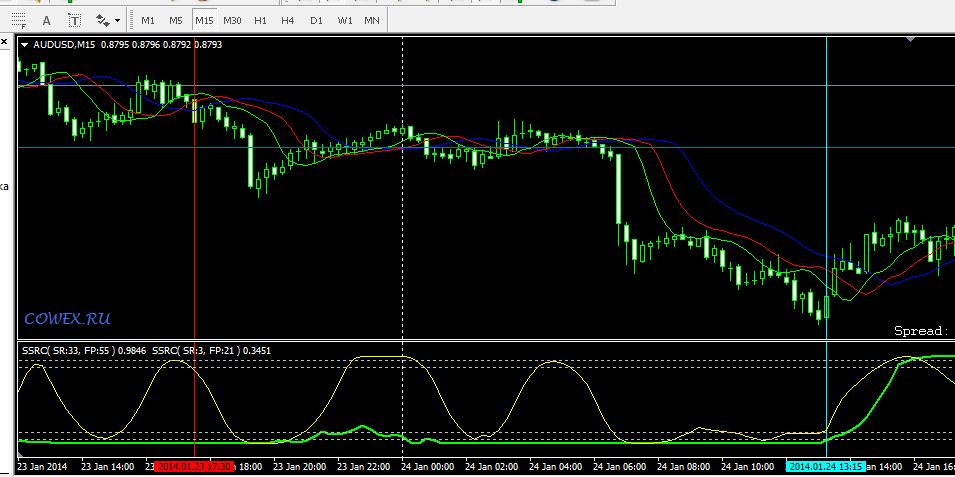This screenshot has height=477, width=955.
Task: Click the 24 Jan 10:00 time axis label
Action: click(747, 467)
